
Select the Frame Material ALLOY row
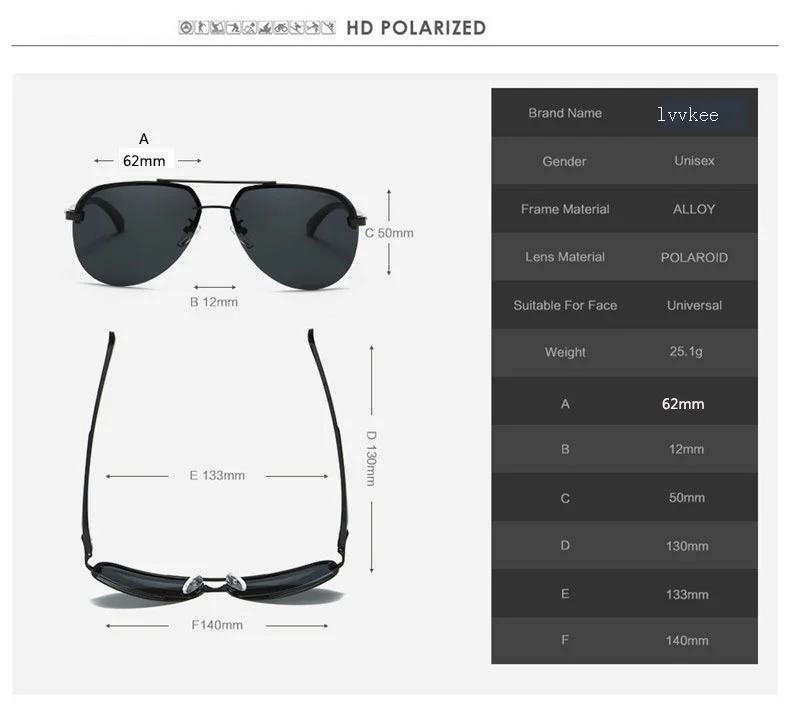(624, 209)
